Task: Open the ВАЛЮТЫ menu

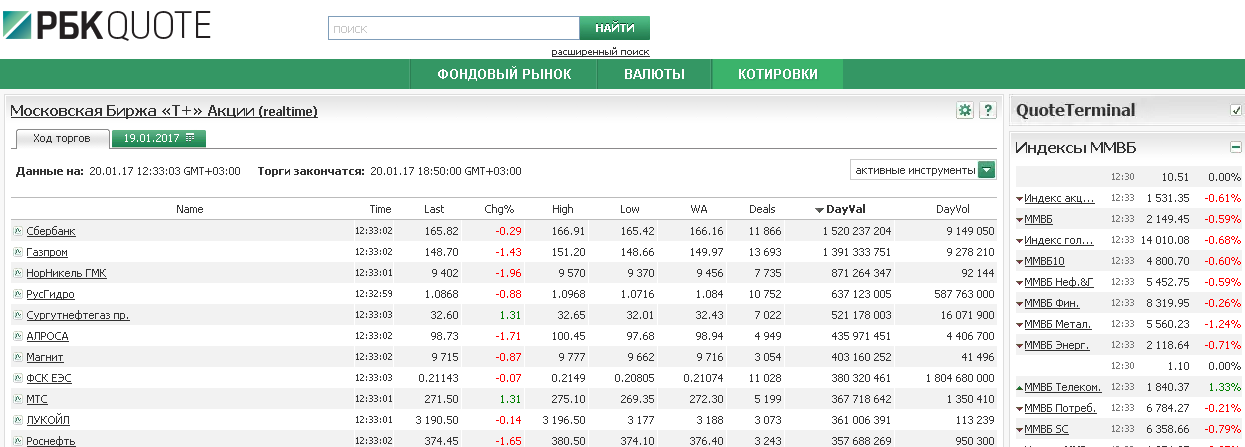Action: point(654,74)
